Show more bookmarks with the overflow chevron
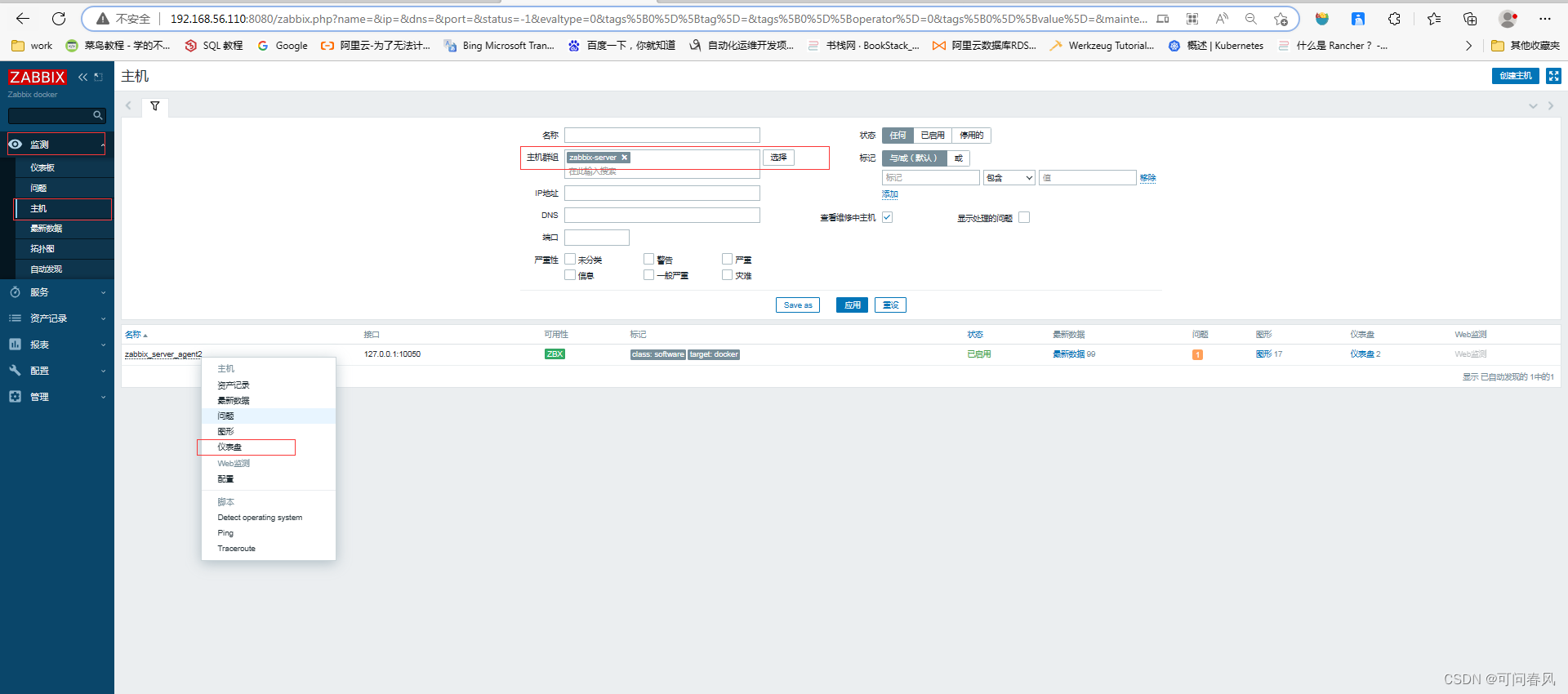Image resolution: width=1568 pixels, height=694 pixels. click(x=1468, y=46)
